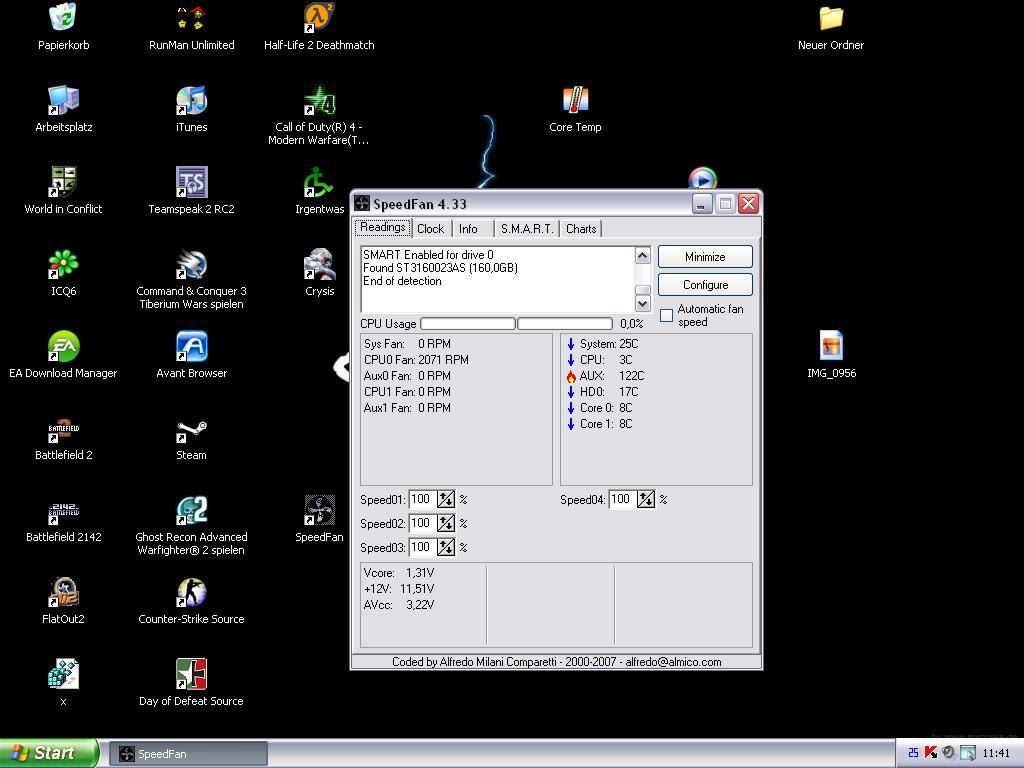Click the Speed03 value field
Screen dimensions: 1024x768
tap(423, 547)
